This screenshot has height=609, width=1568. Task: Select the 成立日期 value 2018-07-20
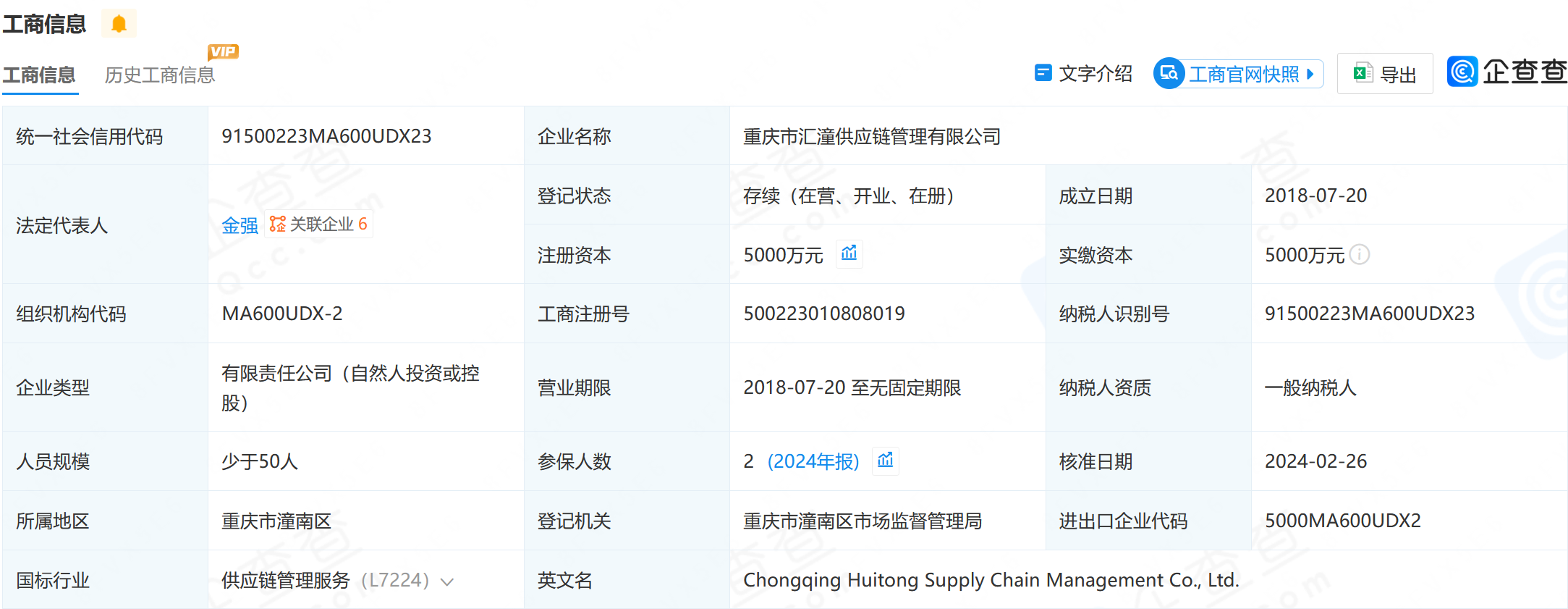pyautogui.click(x=1316, y=196)
